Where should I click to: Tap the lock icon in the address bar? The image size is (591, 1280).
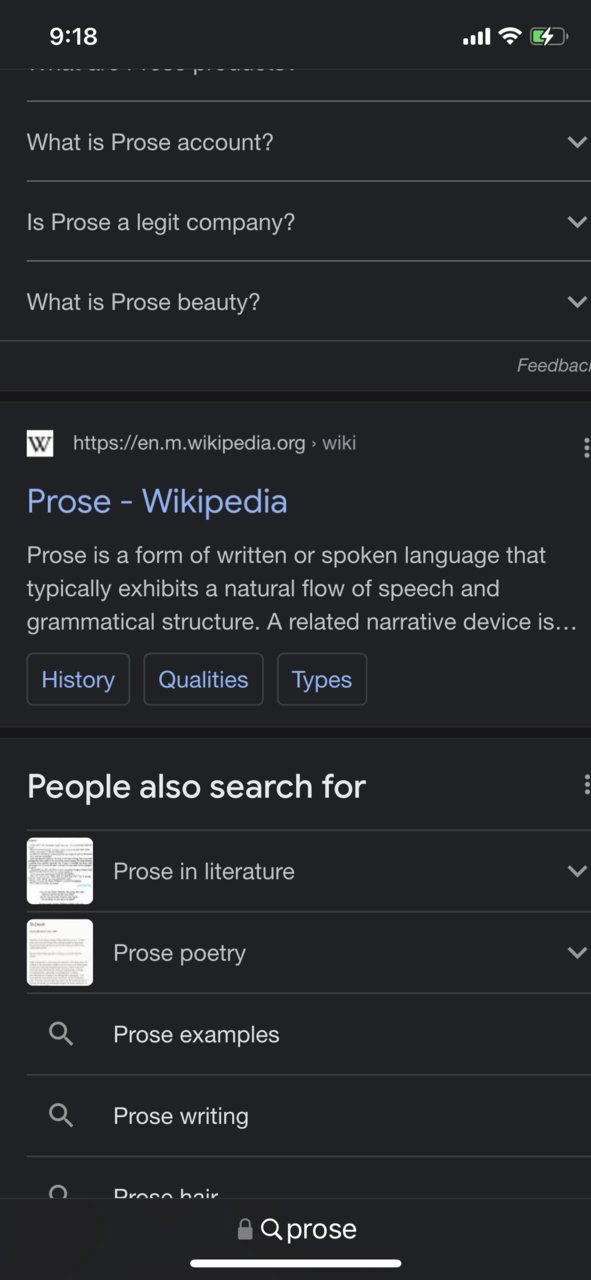pyautogui.click(x=245, y=1229)
